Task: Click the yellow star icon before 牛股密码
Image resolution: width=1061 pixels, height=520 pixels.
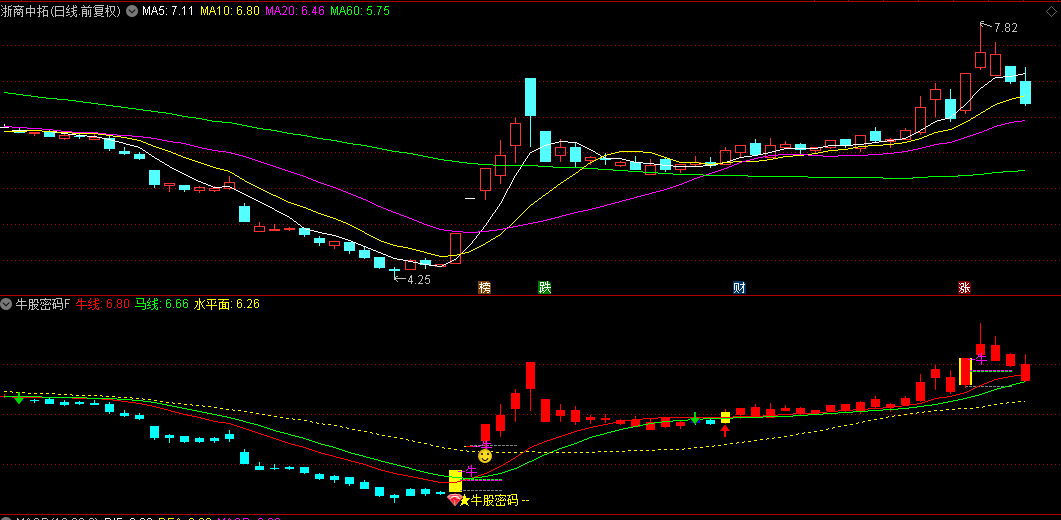Action: click(x=465, y=500)
